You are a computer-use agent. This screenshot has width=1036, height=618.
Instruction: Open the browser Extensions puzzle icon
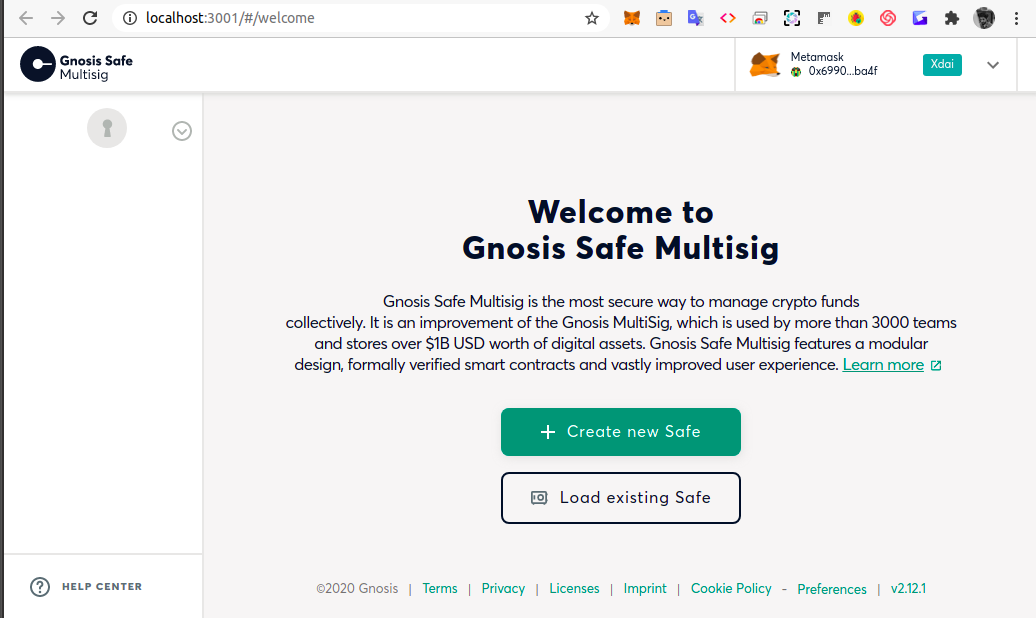(x=951, y=18)
